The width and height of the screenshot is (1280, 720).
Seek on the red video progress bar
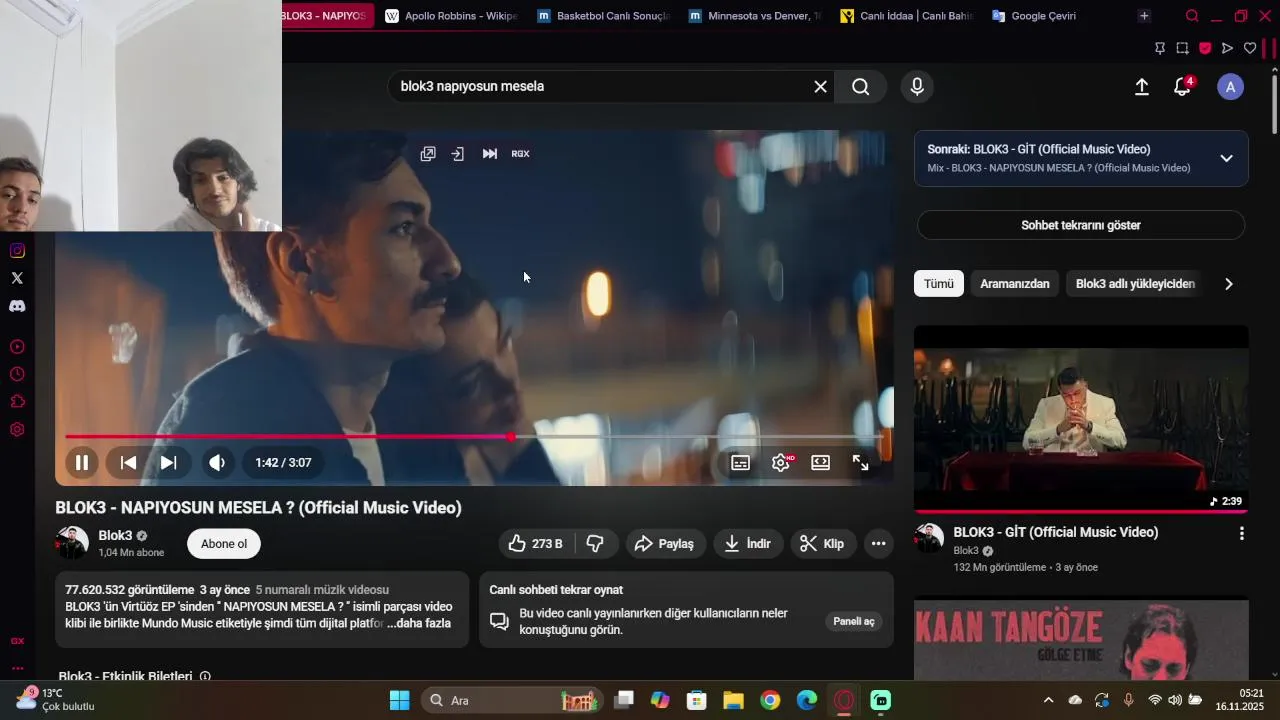[x=475, y=437]
